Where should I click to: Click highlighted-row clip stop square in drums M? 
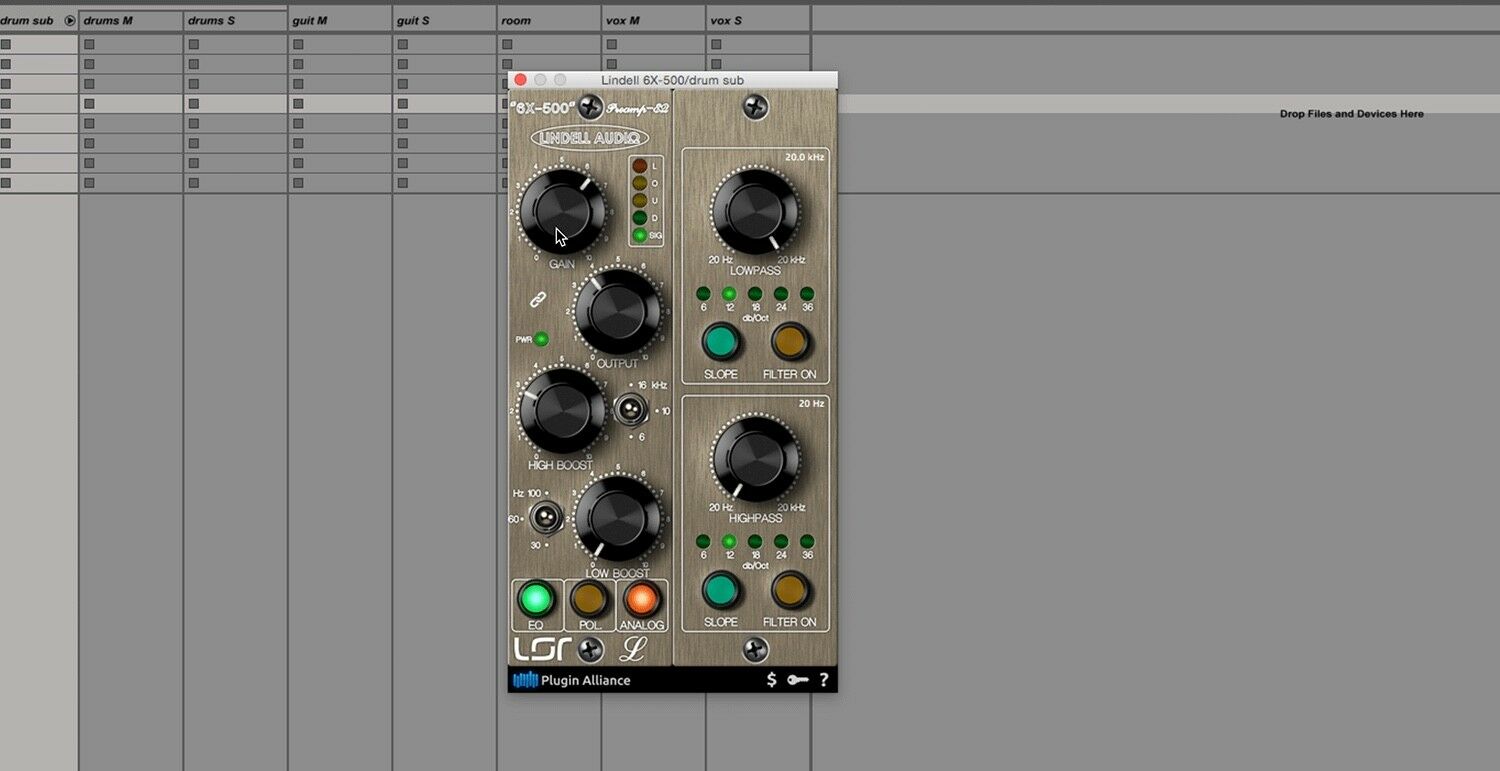click(x=89, y=104)
